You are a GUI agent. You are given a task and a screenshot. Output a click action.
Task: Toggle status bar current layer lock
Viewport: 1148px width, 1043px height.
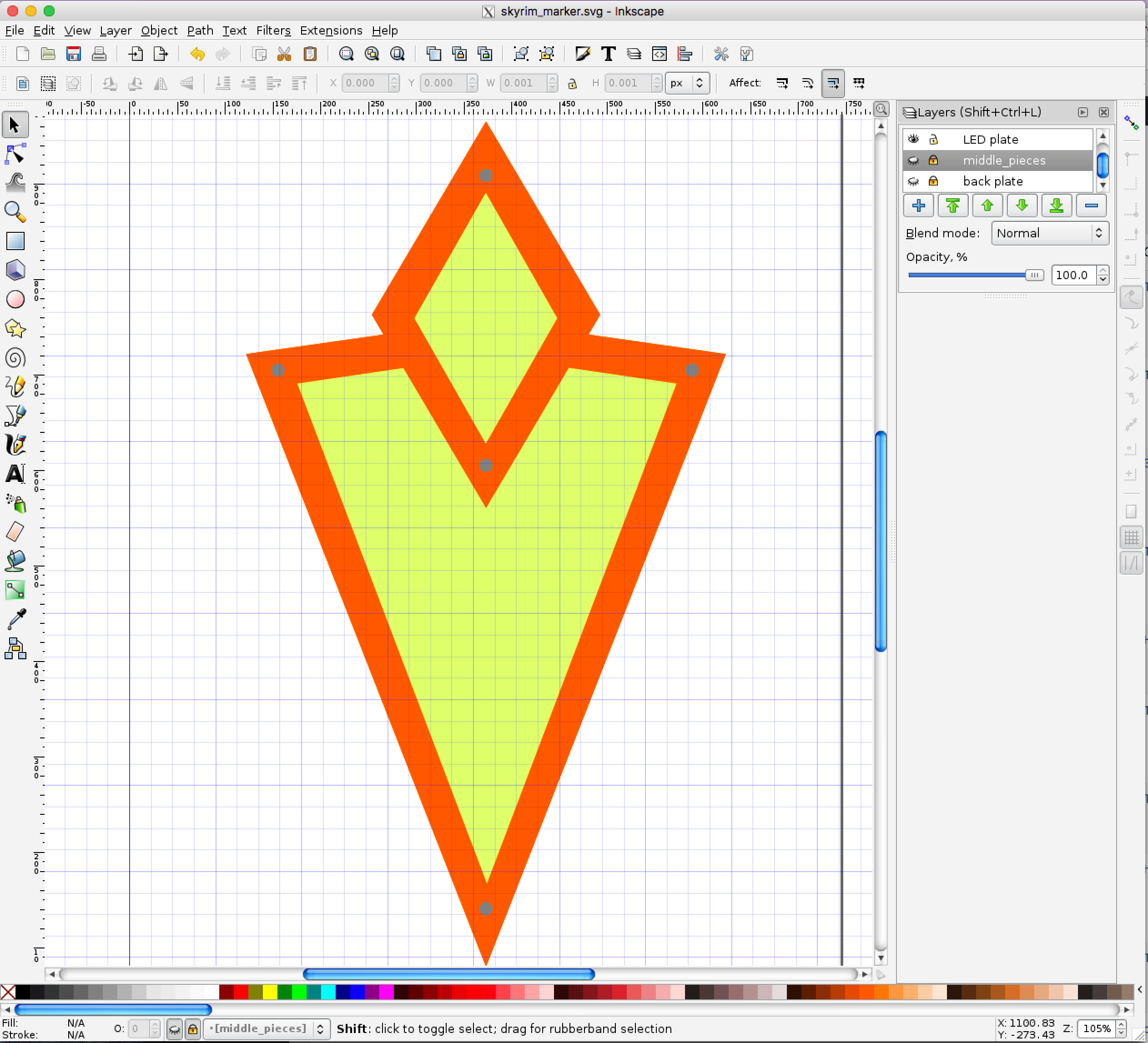click(x=193, y=1029)
